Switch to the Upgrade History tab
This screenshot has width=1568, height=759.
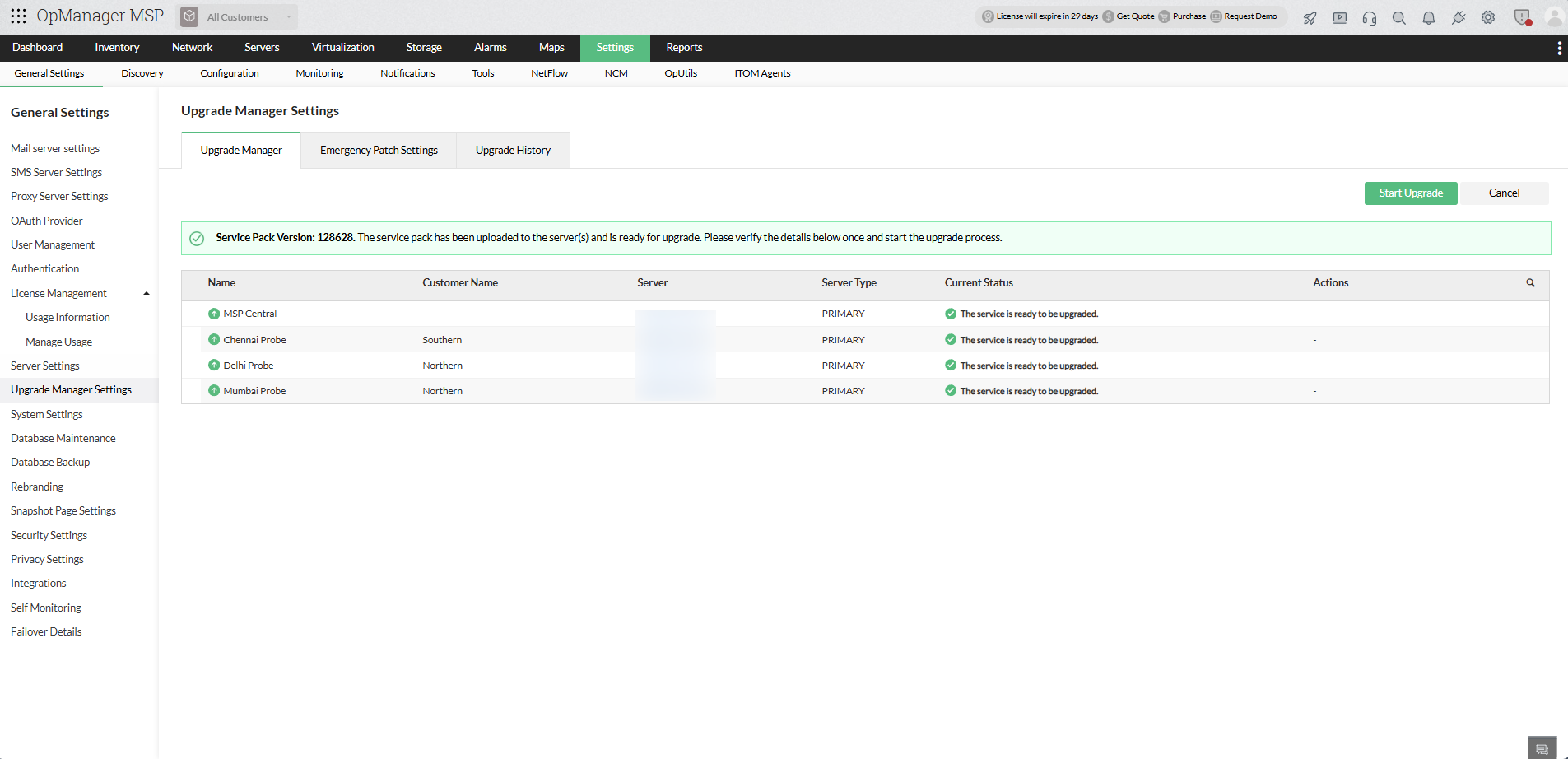coord(513,150)
